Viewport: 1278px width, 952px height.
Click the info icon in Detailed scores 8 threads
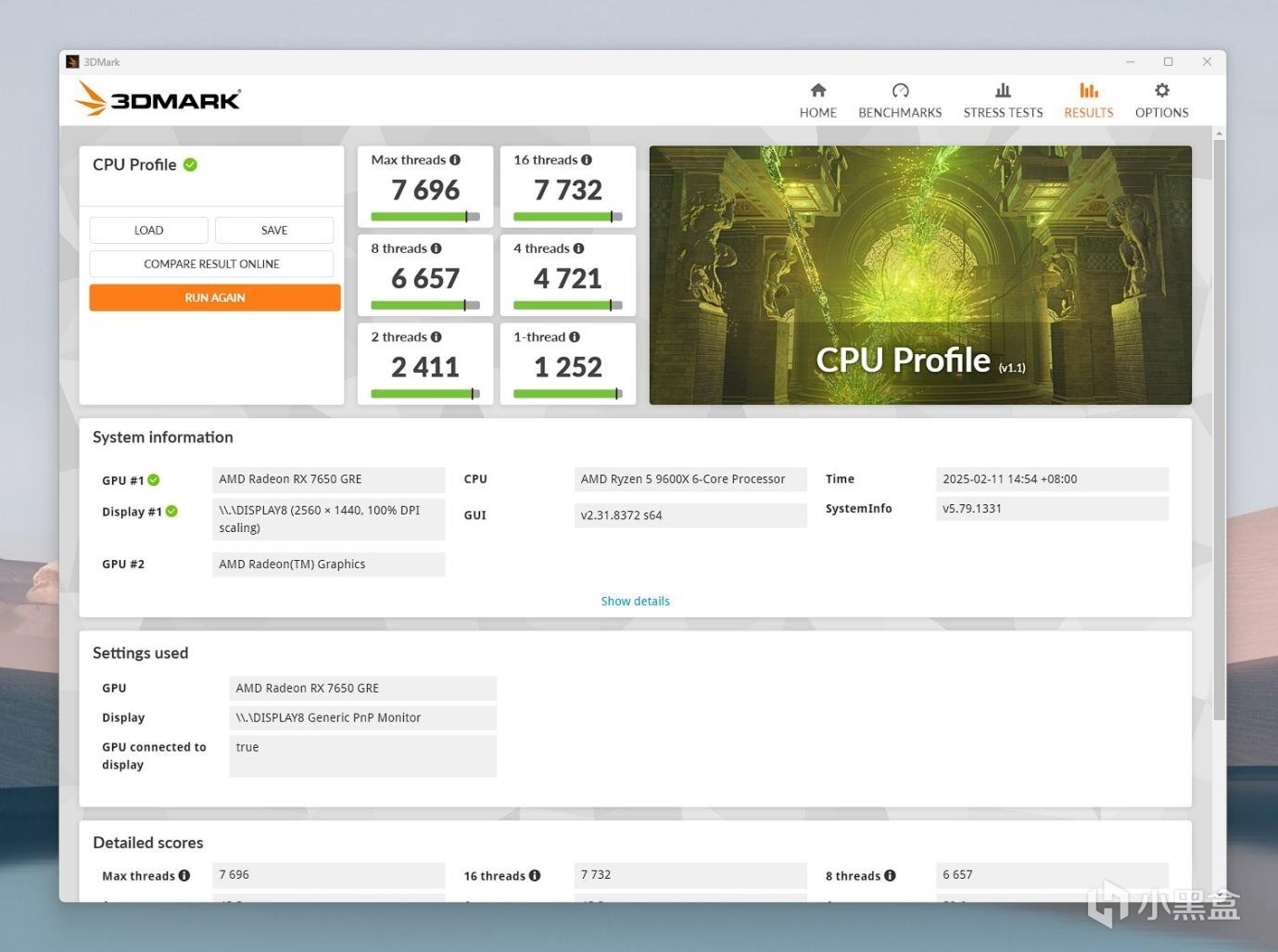click(890, 875)
